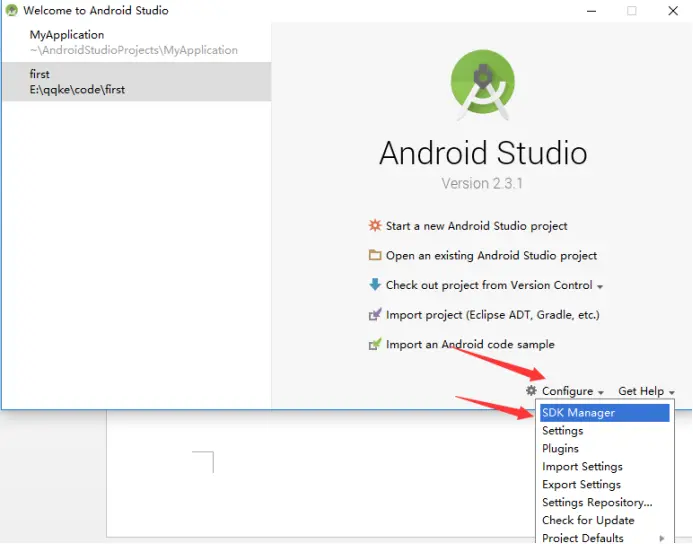693x544 pixels.
Task: Click the Import project icon
Action: click(x=375, y=314)
